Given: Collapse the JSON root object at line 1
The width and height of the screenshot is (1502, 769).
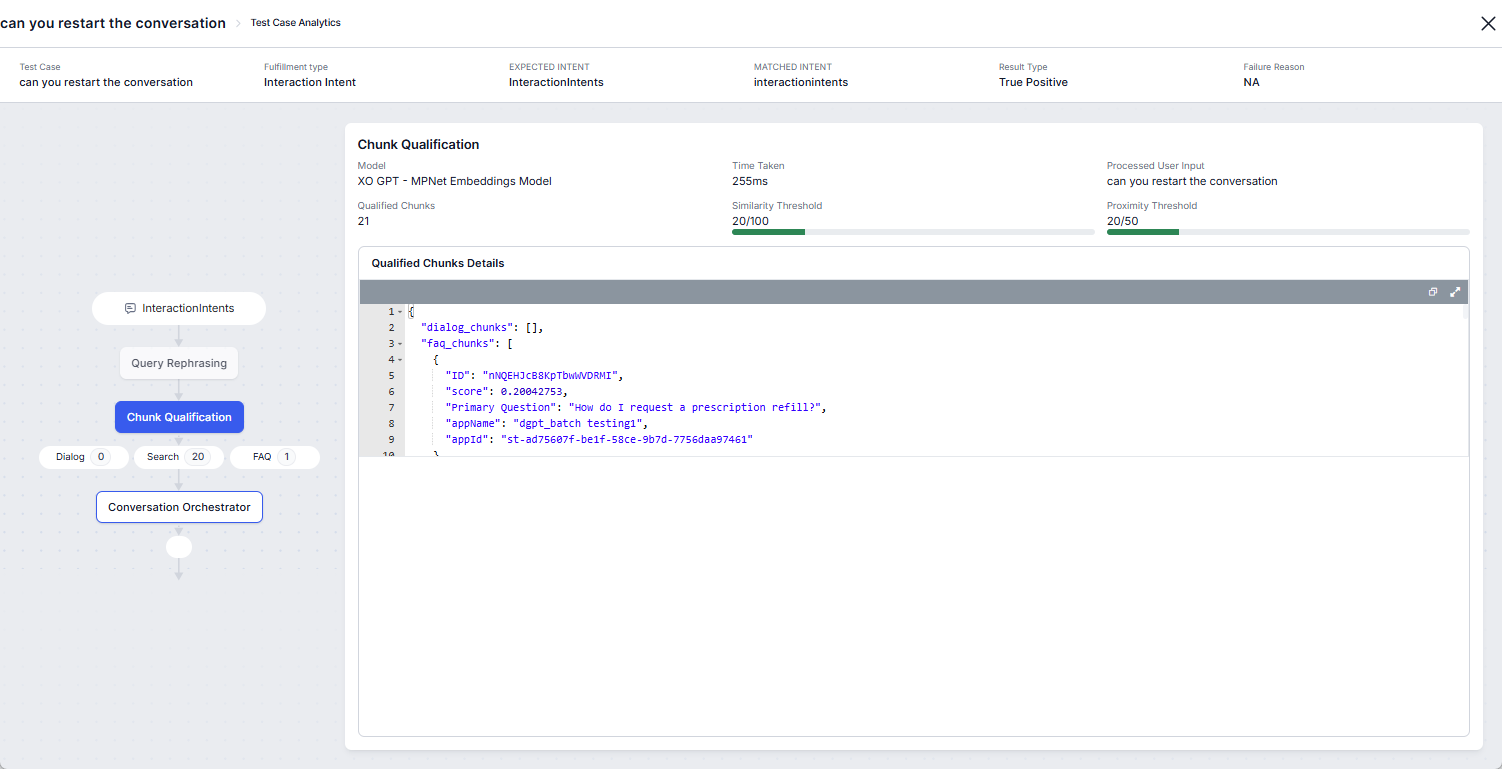Looking at the screenshot, I should pos(400,312).
